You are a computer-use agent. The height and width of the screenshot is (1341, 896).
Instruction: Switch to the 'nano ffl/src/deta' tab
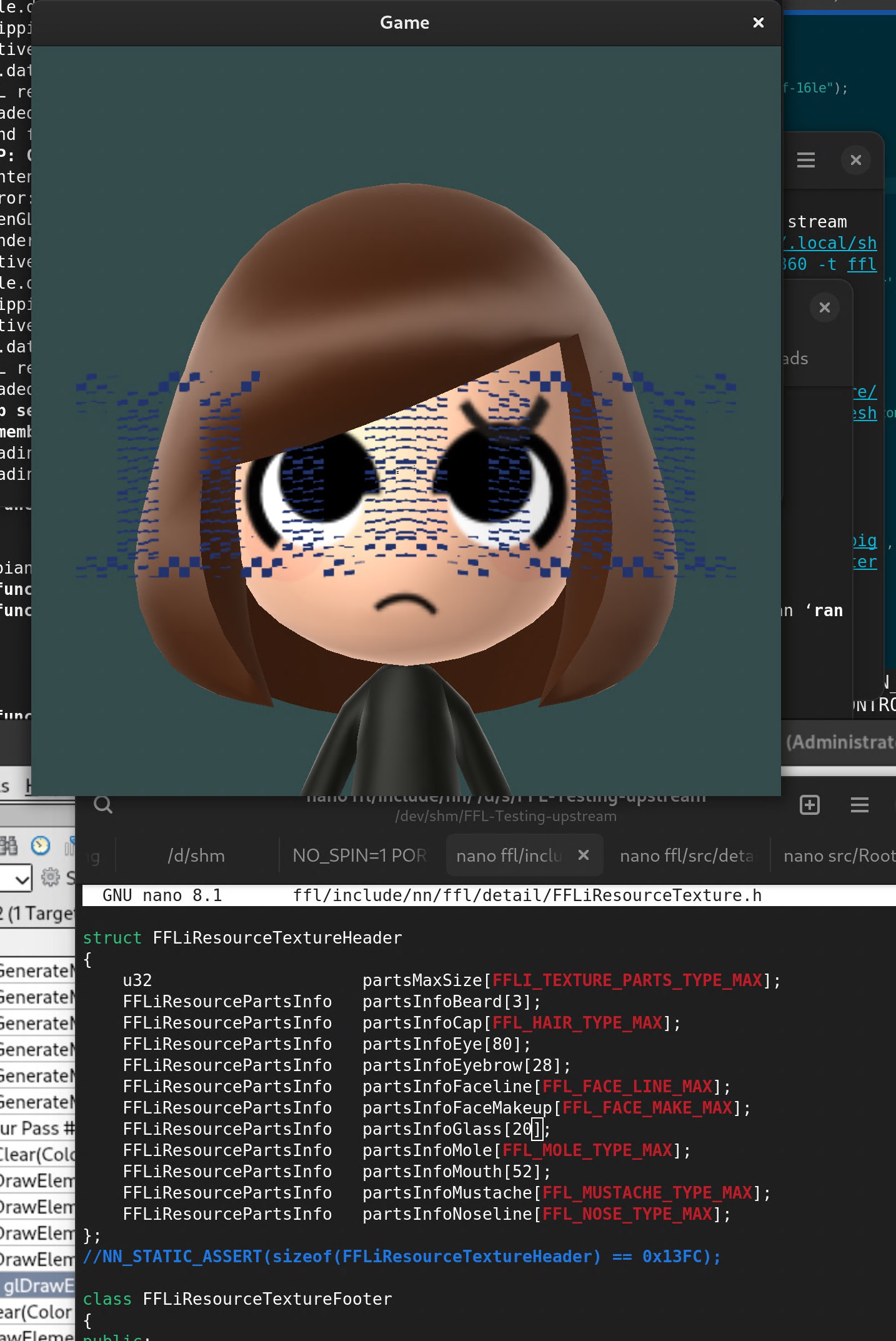[686, 855]
